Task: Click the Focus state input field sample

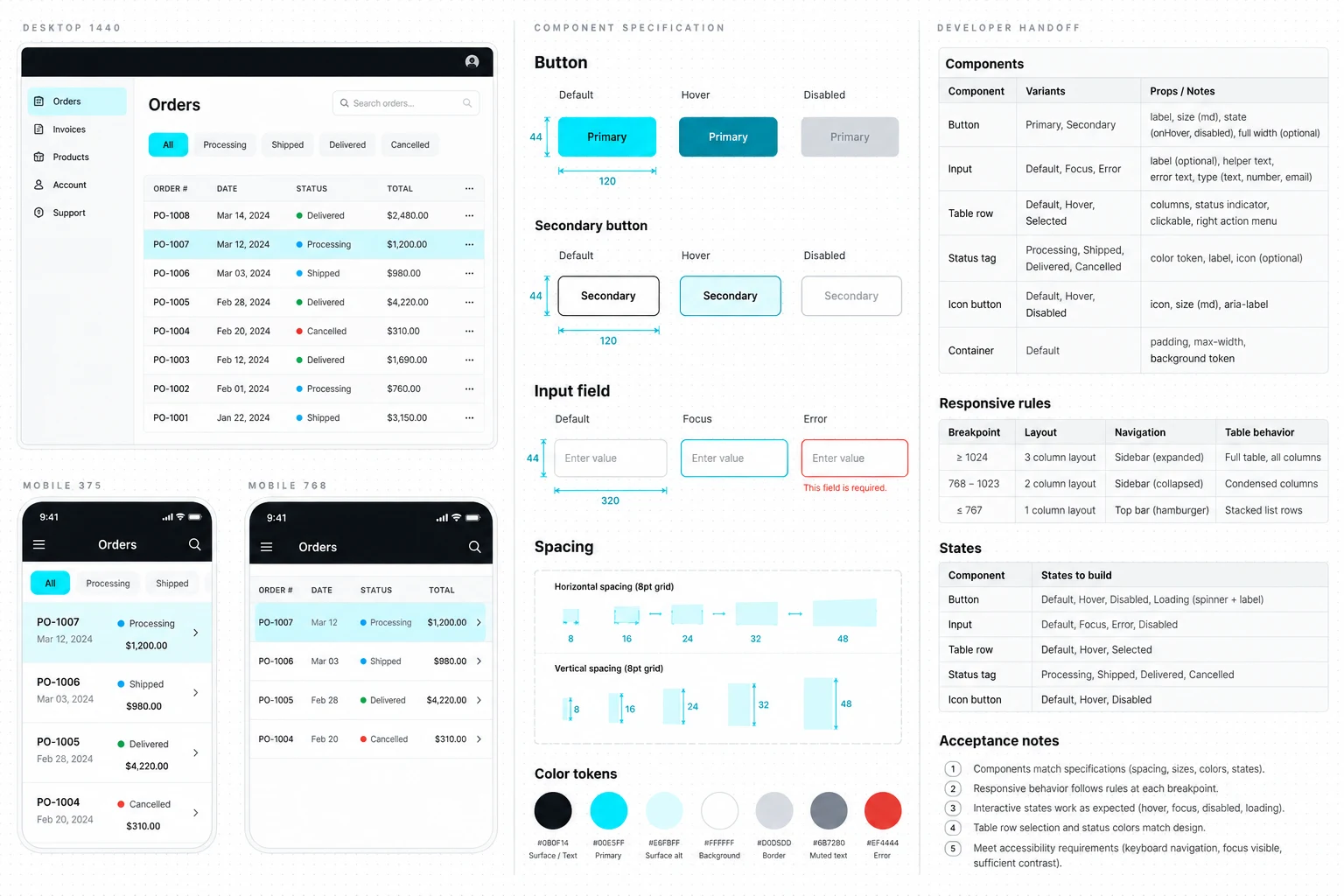Action: click(x=734, y=458)
